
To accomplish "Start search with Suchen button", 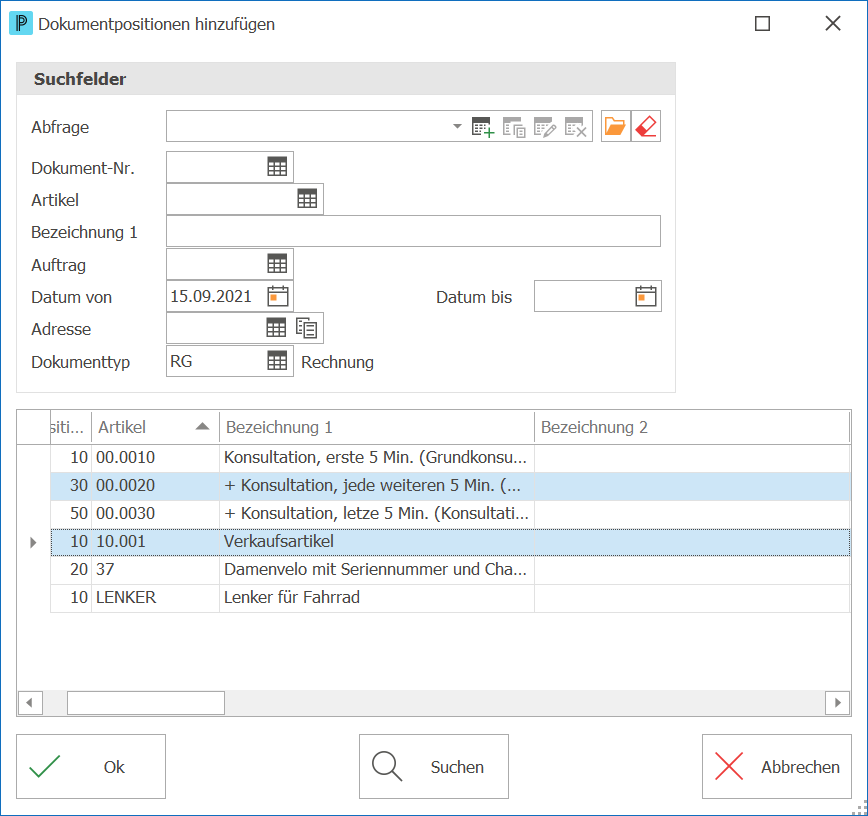I will click(x=434, y=767).
